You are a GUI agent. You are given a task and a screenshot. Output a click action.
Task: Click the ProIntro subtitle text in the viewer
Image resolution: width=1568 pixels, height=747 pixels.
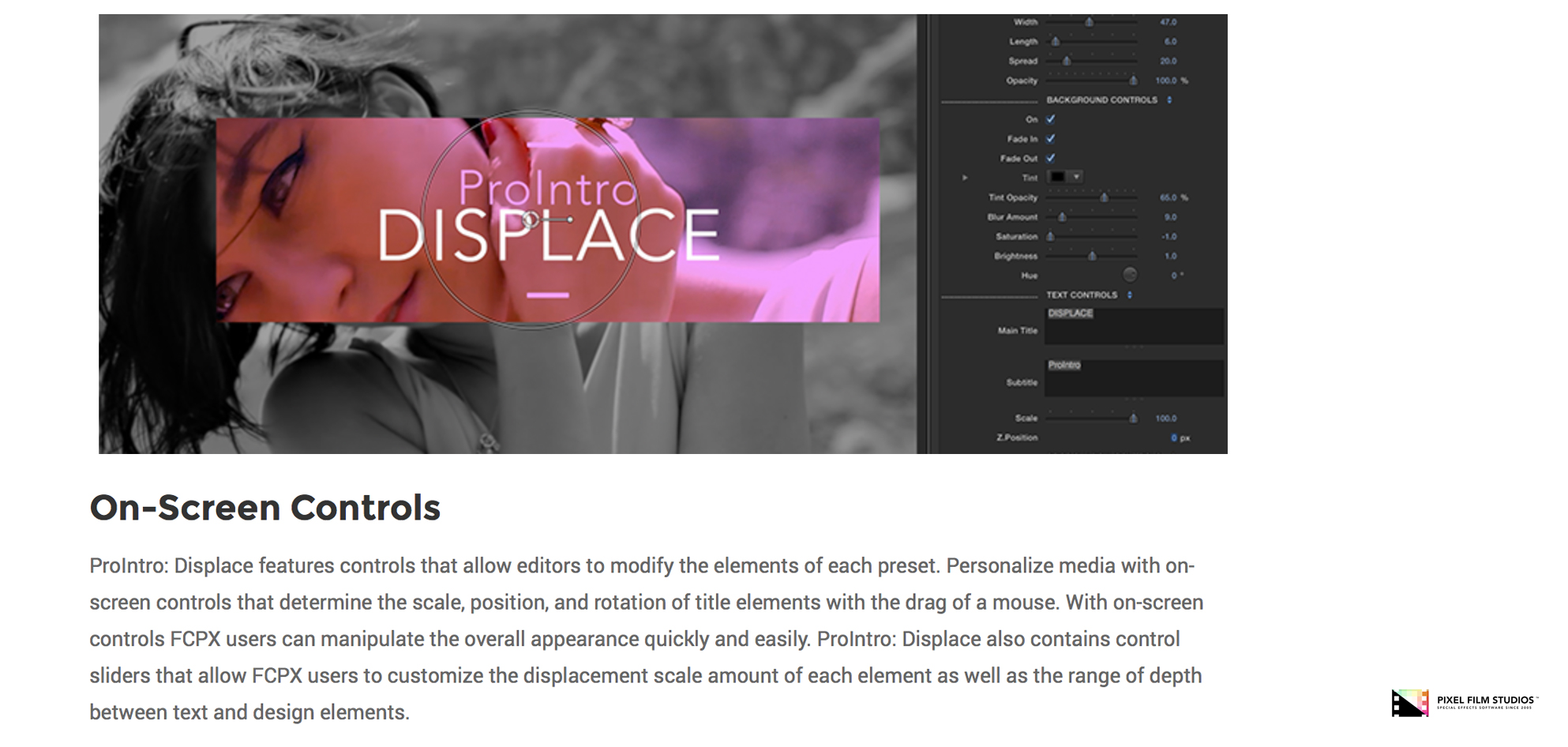[x=547, y=188]
